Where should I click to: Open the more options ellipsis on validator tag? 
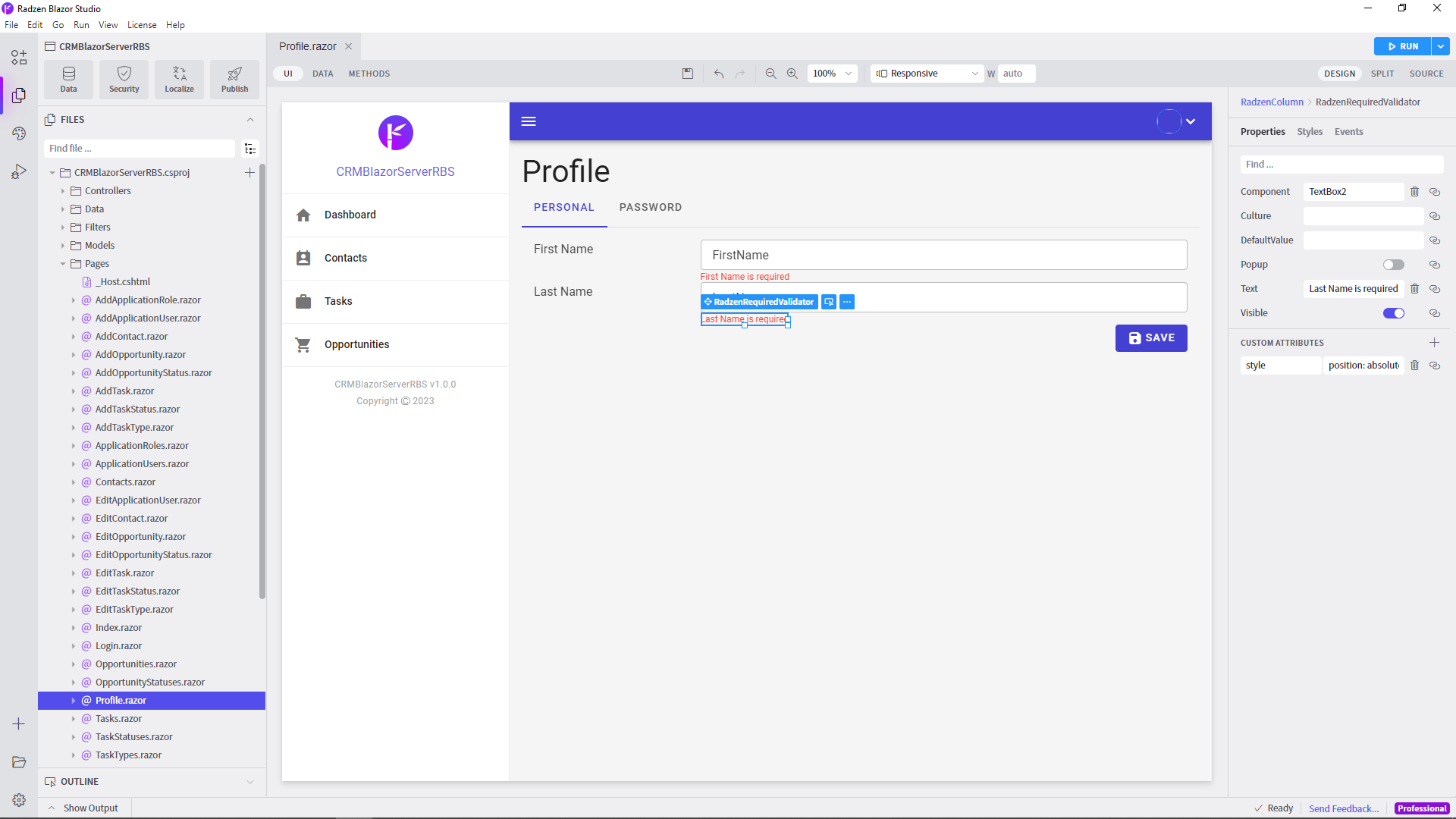tap(847, 302)
